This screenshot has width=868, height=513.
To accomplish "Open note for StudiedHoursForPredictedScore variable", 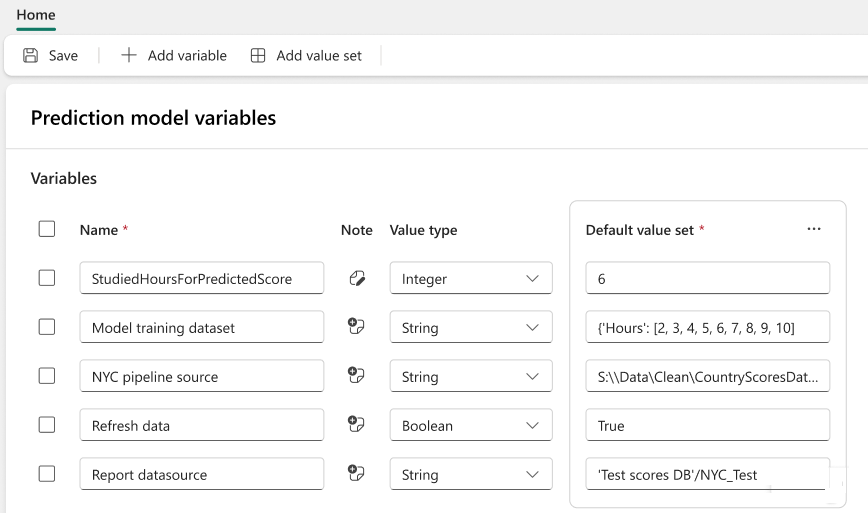I will pos(356,279).
